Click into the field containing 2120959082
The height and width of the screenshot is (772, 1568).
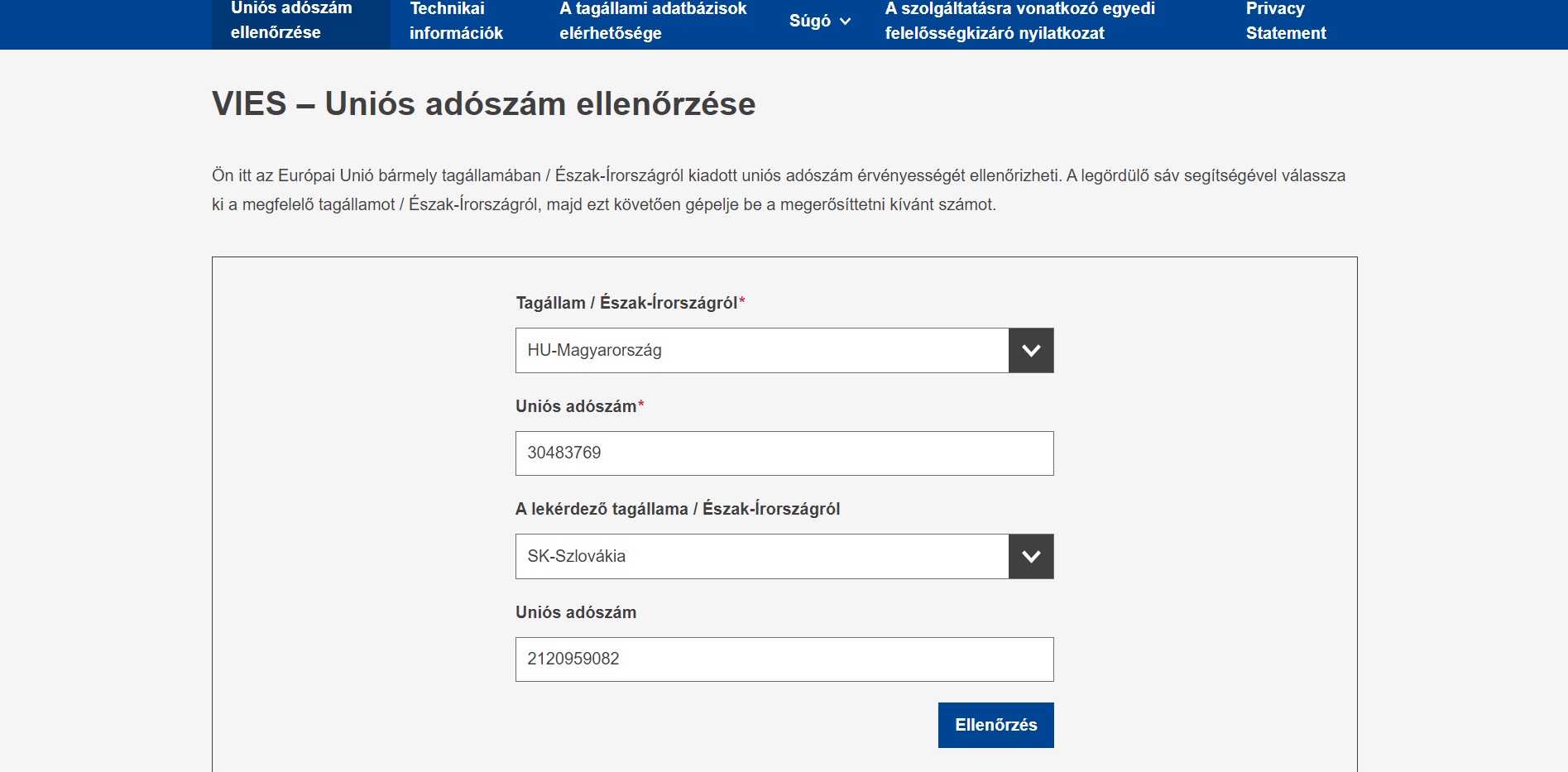point(784,659)
